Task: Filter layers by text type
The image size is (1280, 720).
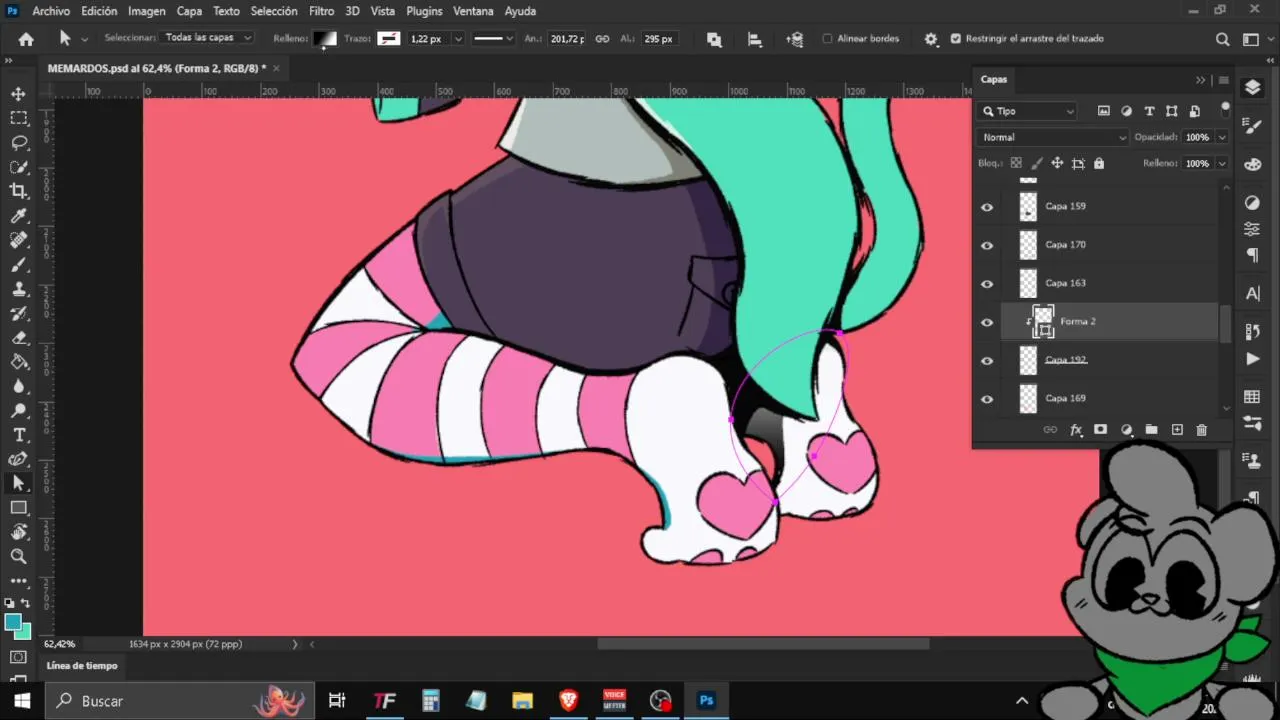Action: pos(1149,111)
